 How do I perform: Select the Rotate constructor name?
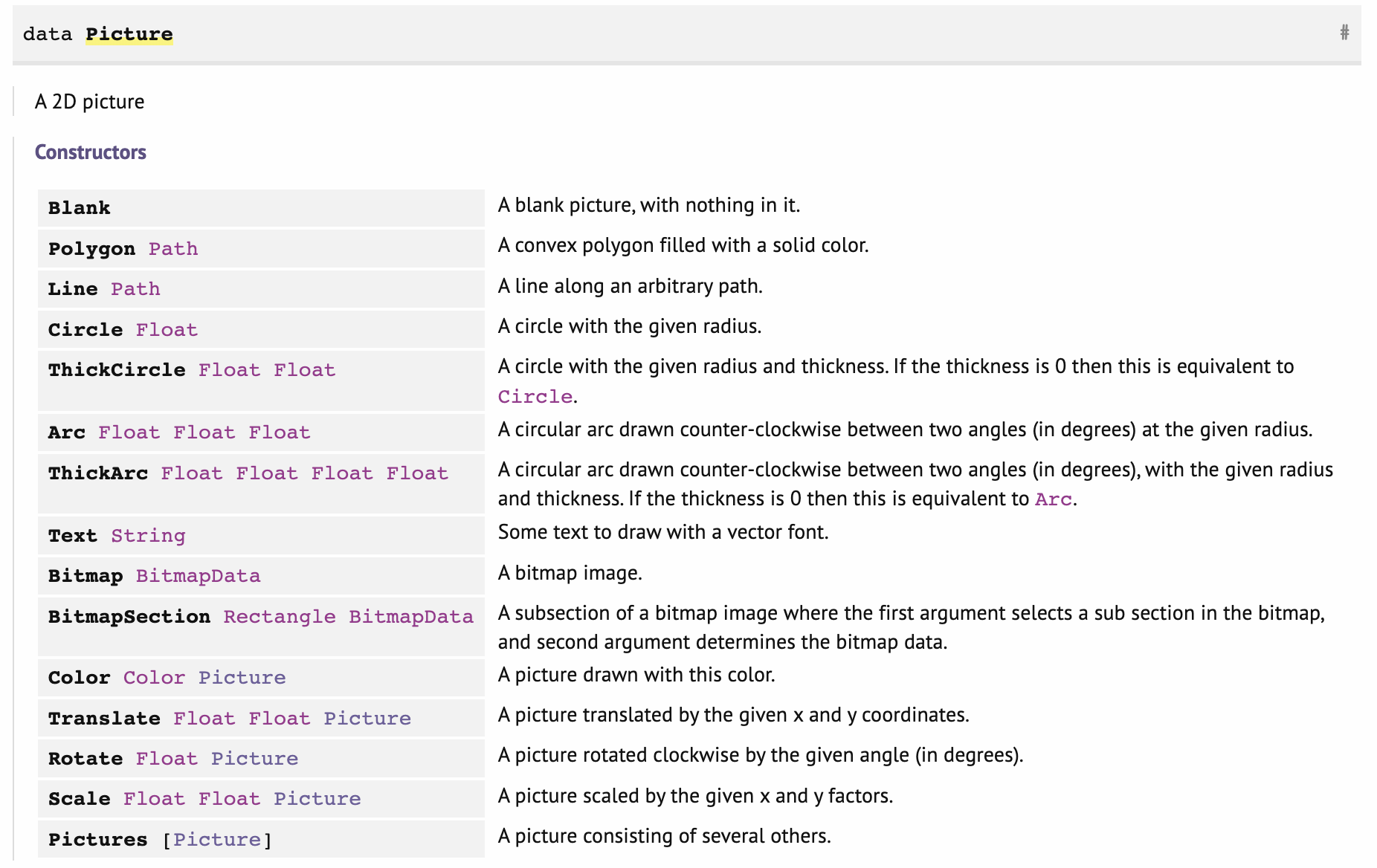pyautogui.click(x=86, y=759)
